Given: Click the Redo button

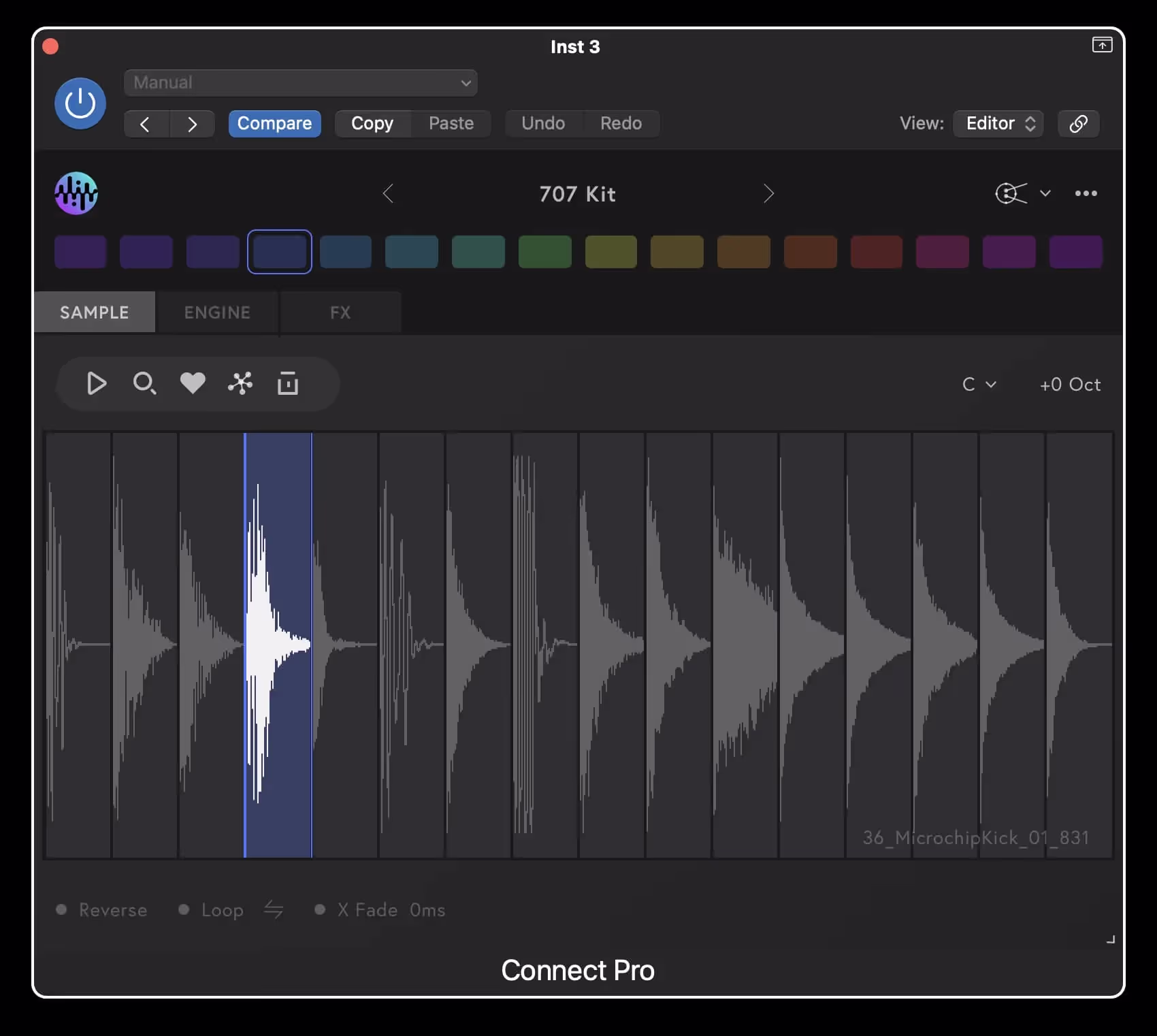Looking at the screenshot, I should (621, 123).
